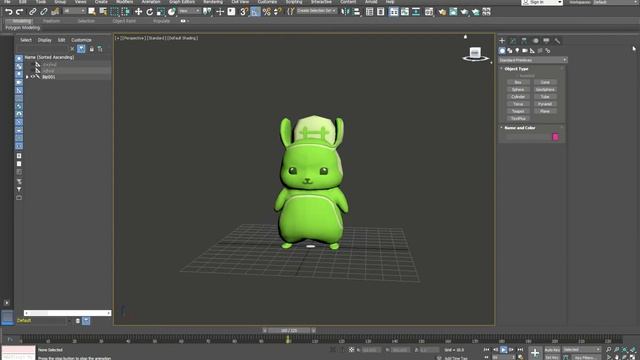640x360 pixels.
Task: Activate the Select and Scale tool
Action: pyautogui.click(x=160, y=12)
